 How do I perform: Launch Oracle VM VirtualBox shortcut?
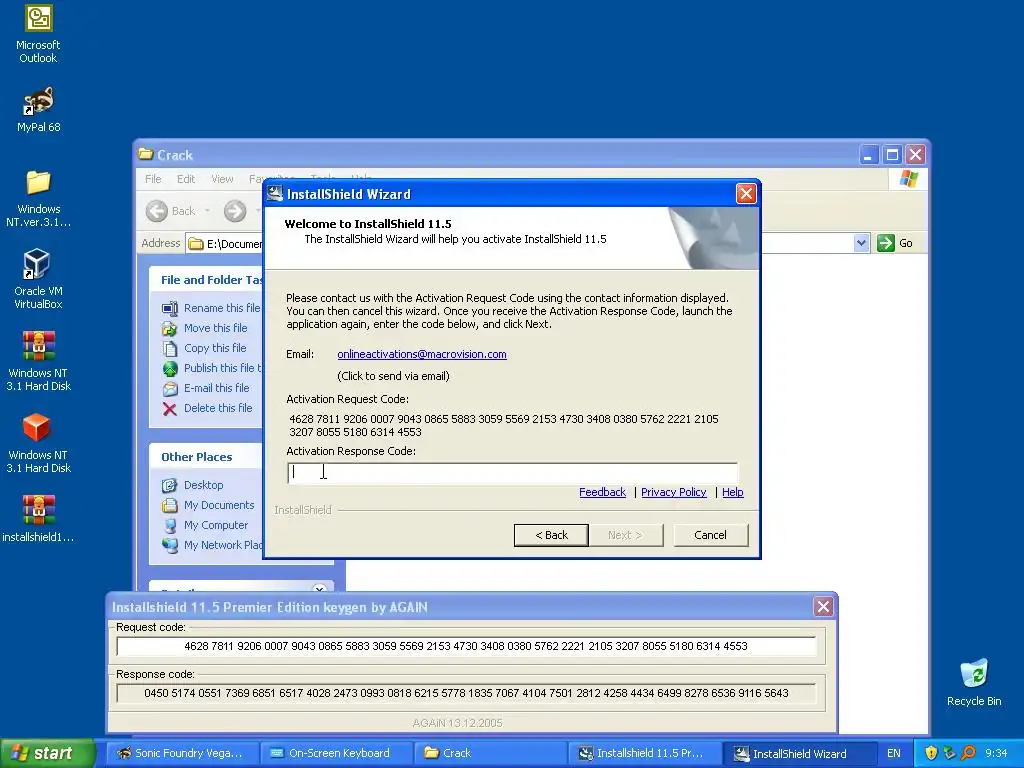tap(38, 280)
